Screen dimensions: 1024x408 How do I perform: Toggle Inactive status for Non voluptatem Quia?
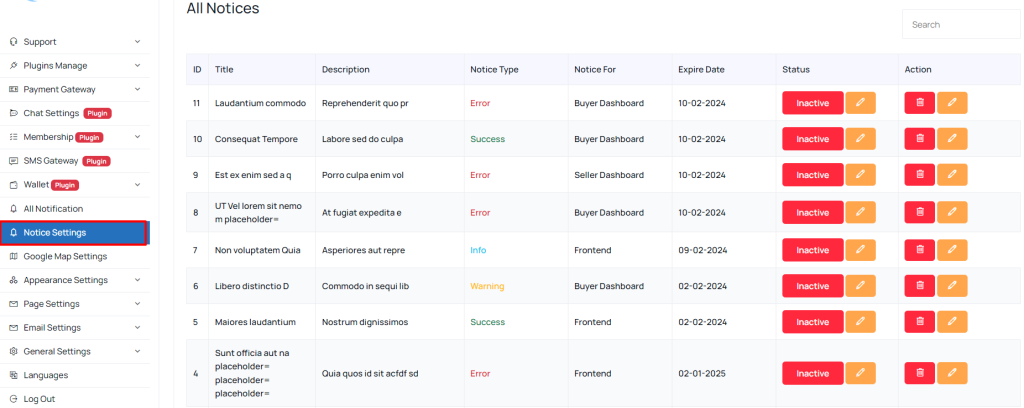coord(812,249)
